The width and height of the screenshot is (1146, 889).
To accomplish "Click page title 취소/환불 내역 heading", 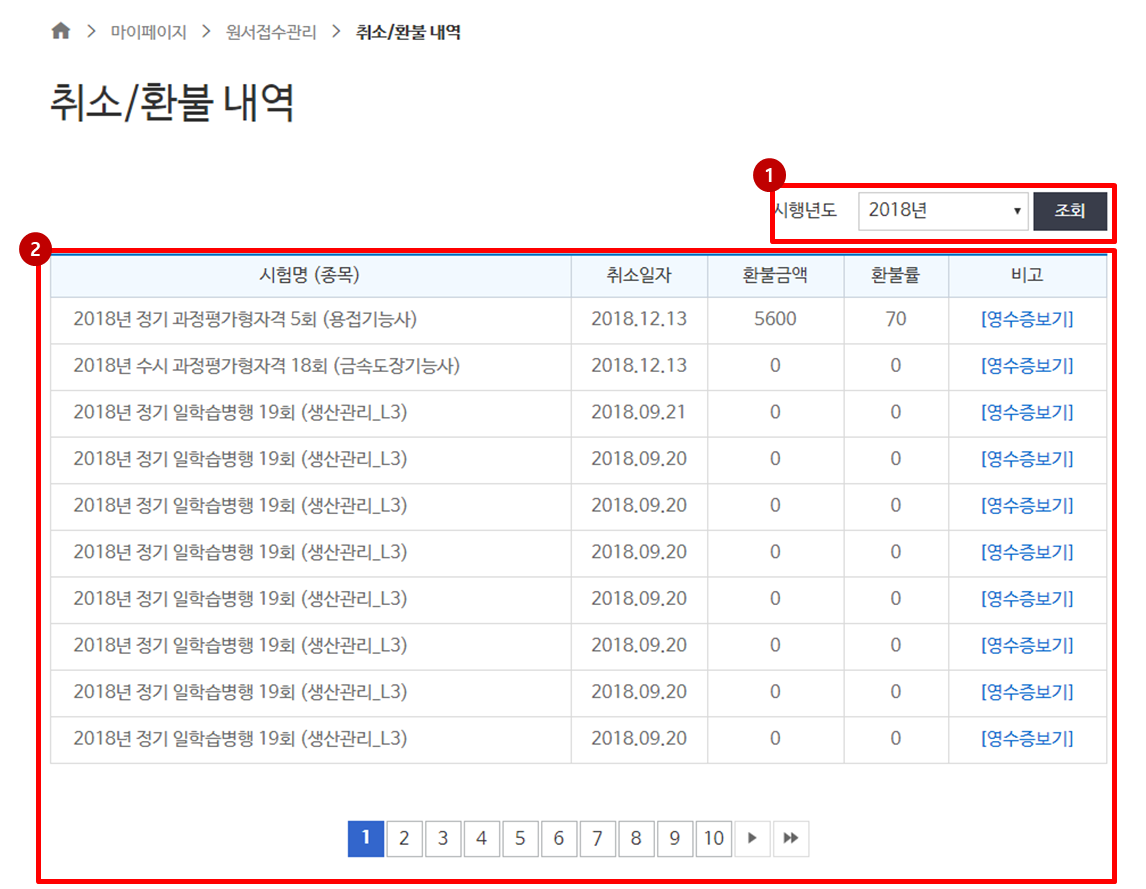I will 172,103.
